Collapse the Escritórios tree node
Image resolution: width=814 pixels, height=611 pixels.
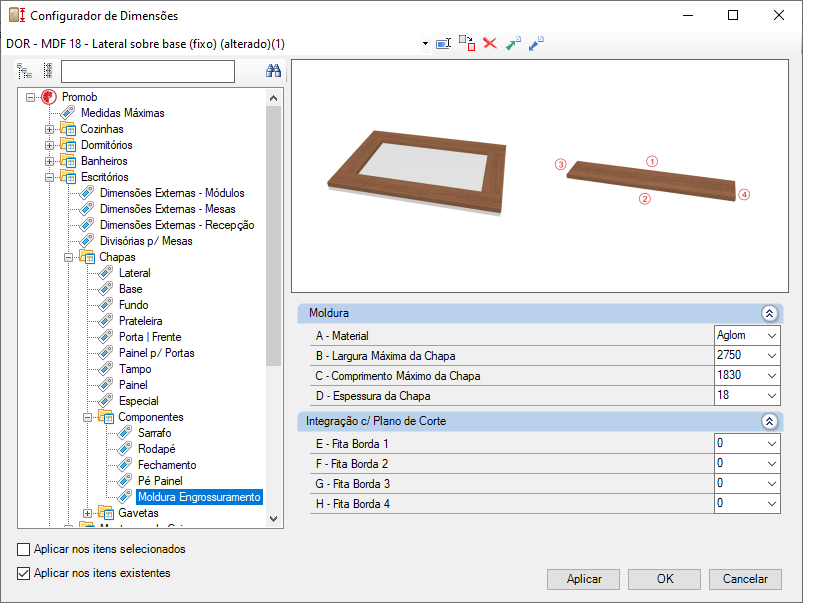point(49,177)
